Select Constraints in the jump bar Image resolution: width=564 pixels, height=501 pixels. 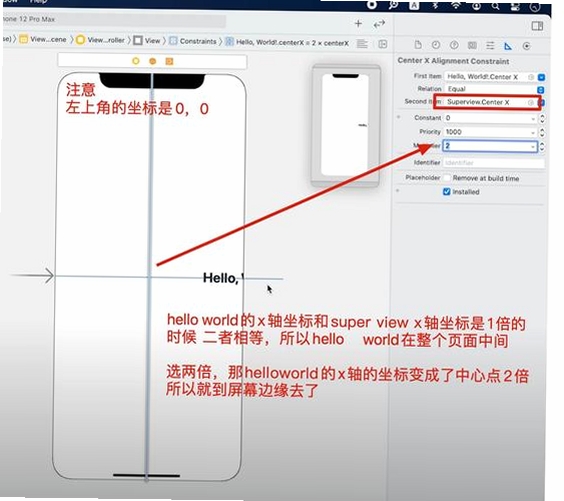pos(193,41)
